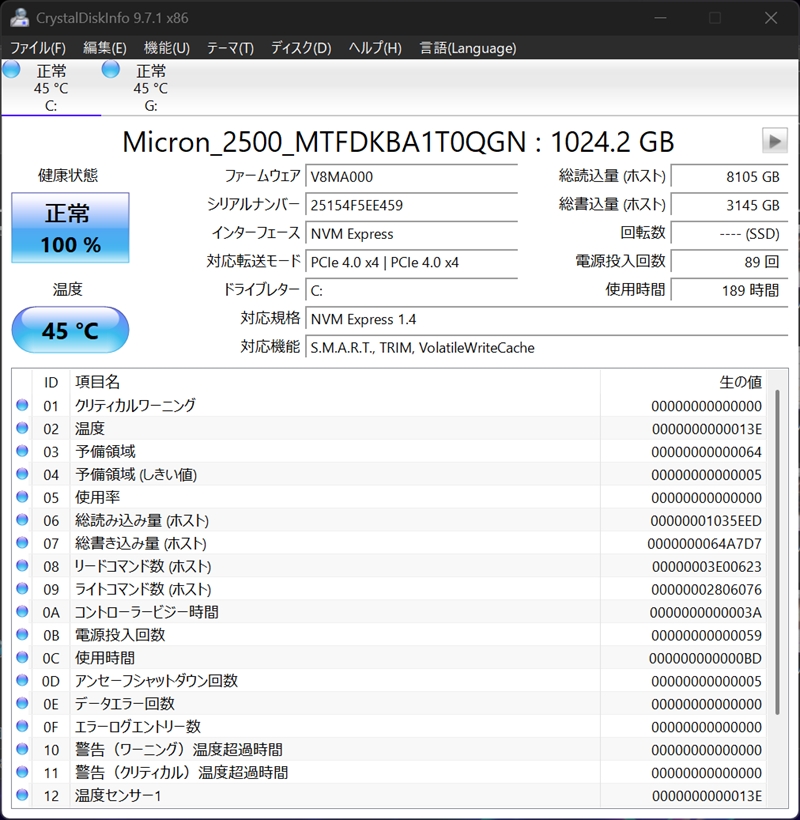800x820 pixels.
Task: Click the interface field NVM Express
Action: 412,234
